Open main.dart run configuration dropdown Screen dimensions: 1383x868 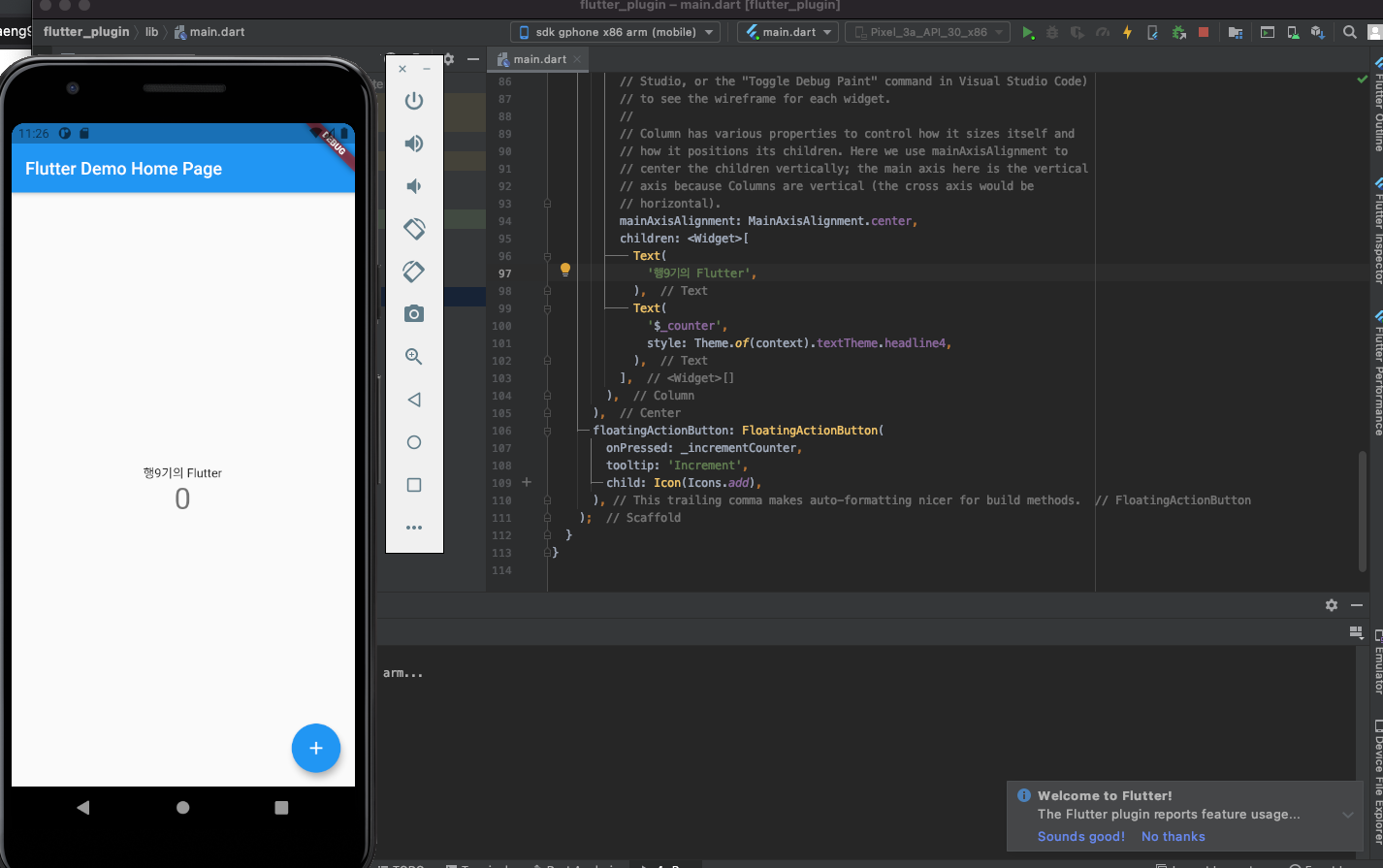pyautogui.click(x=788, y=32)
